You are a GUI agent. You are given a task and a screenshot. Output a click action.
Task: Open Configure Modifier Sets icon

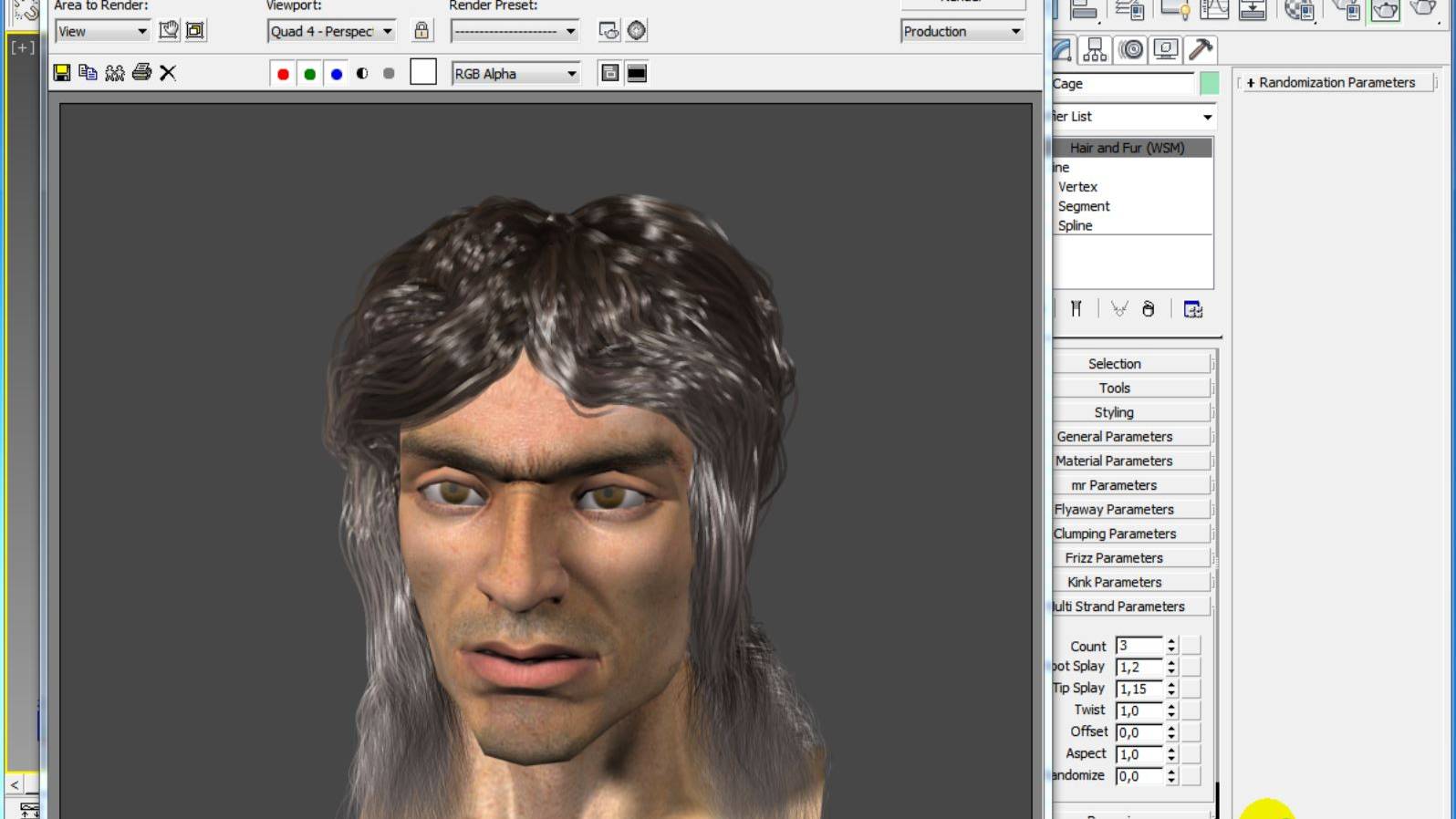point(1192,309)
